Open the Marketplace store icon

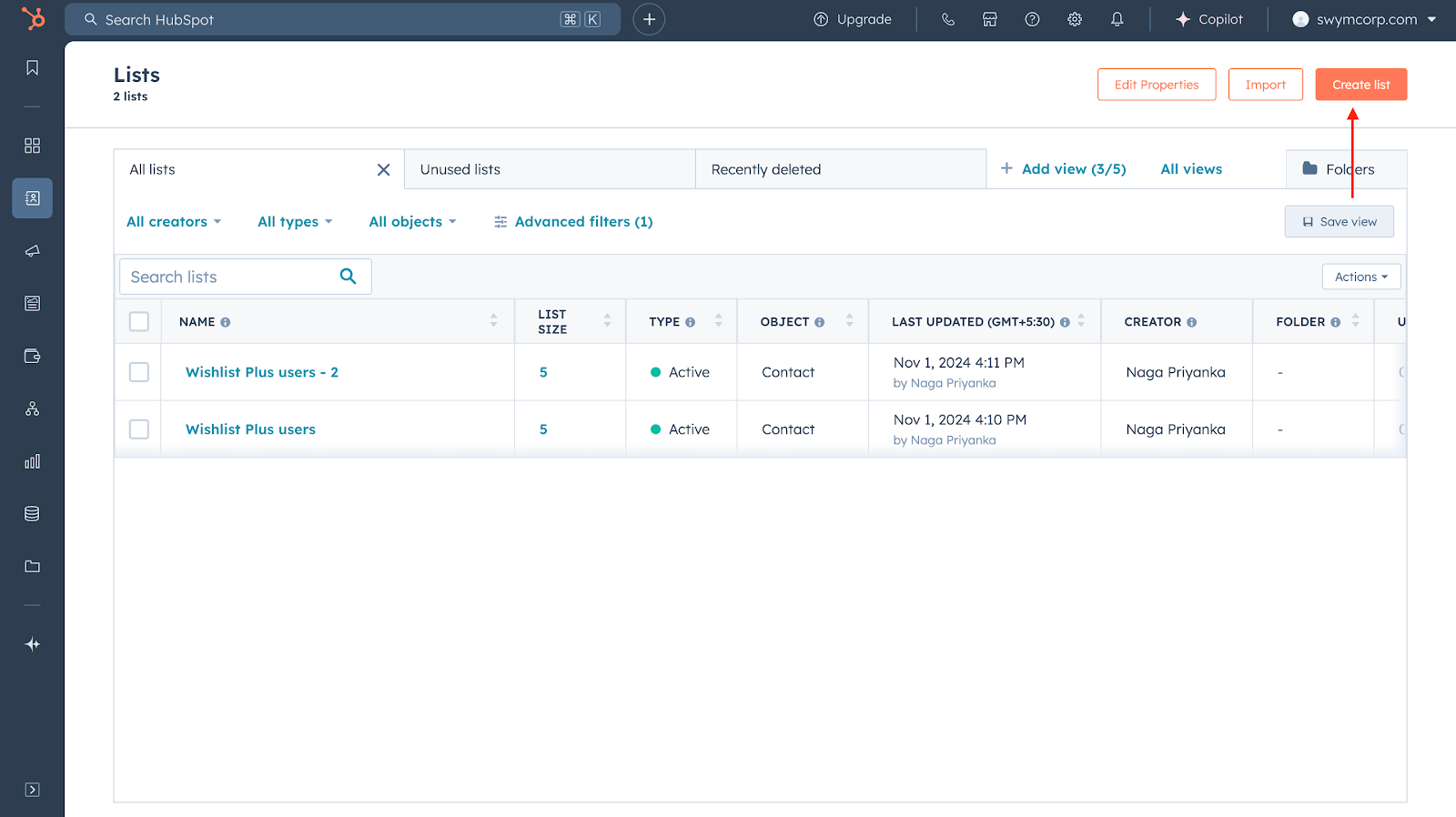tap(990, 19)
